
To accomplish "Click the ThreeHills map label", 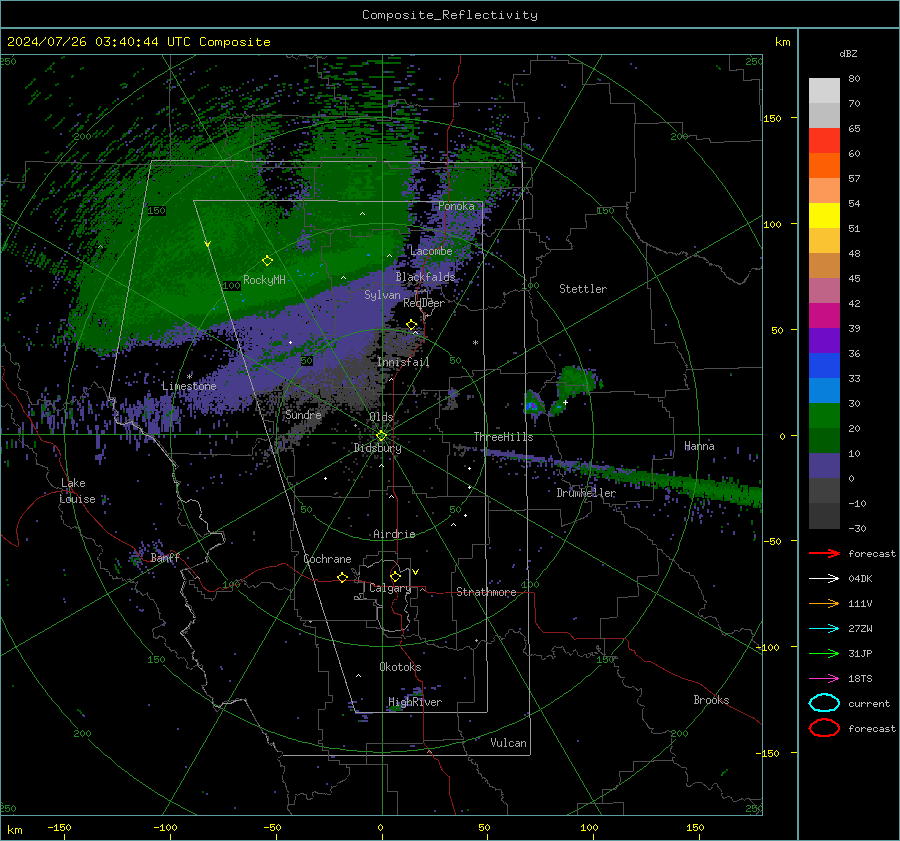I will [x=503, y=437].
